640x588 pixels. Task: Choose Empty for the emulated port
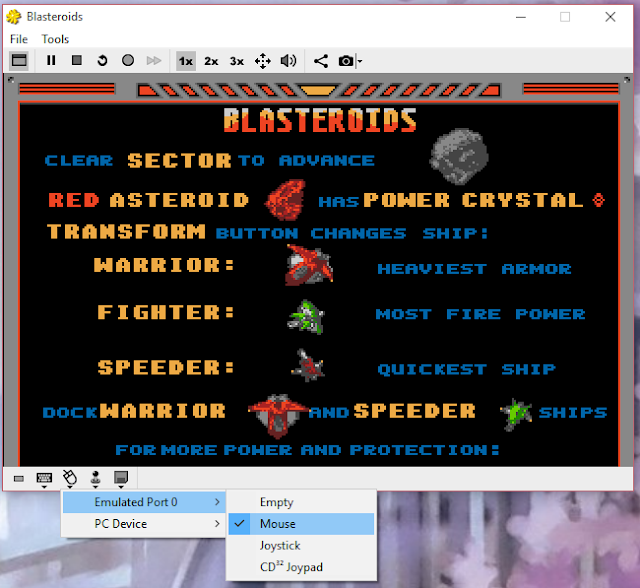(x=301, y=502)
